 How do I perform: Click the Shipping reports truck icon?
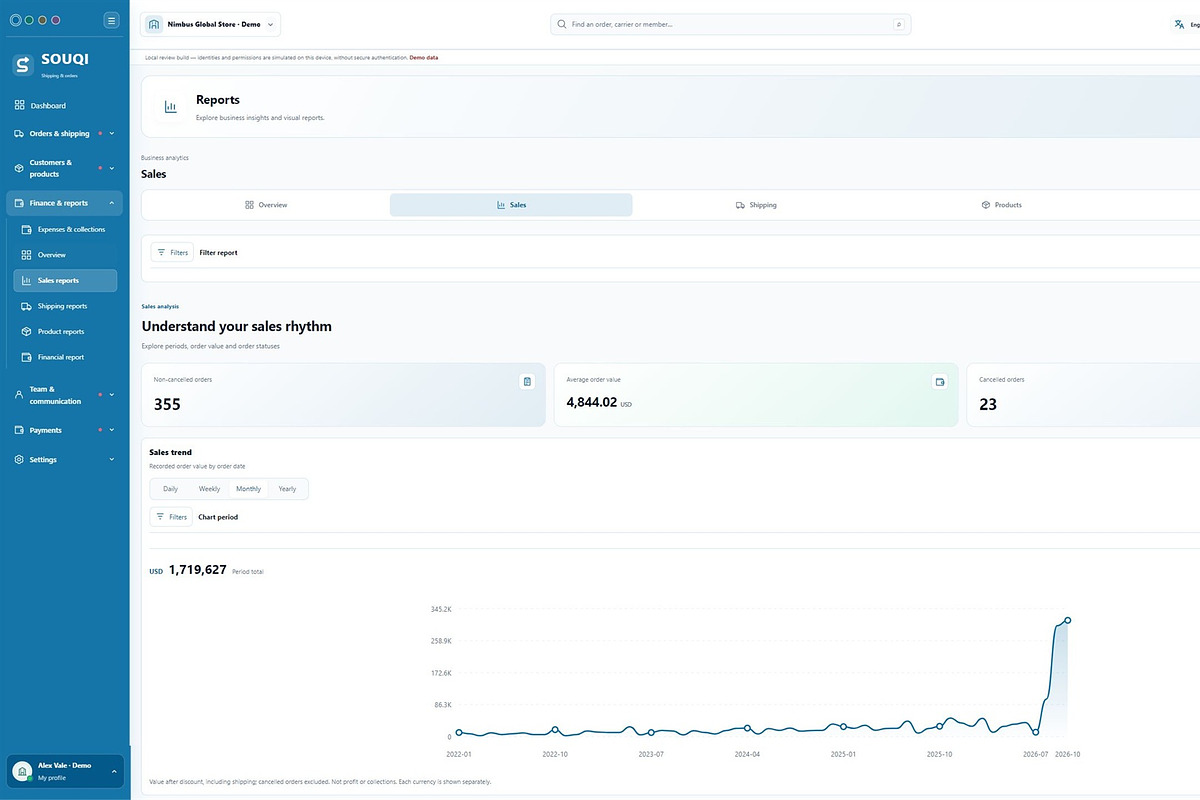tap(27, 306)
